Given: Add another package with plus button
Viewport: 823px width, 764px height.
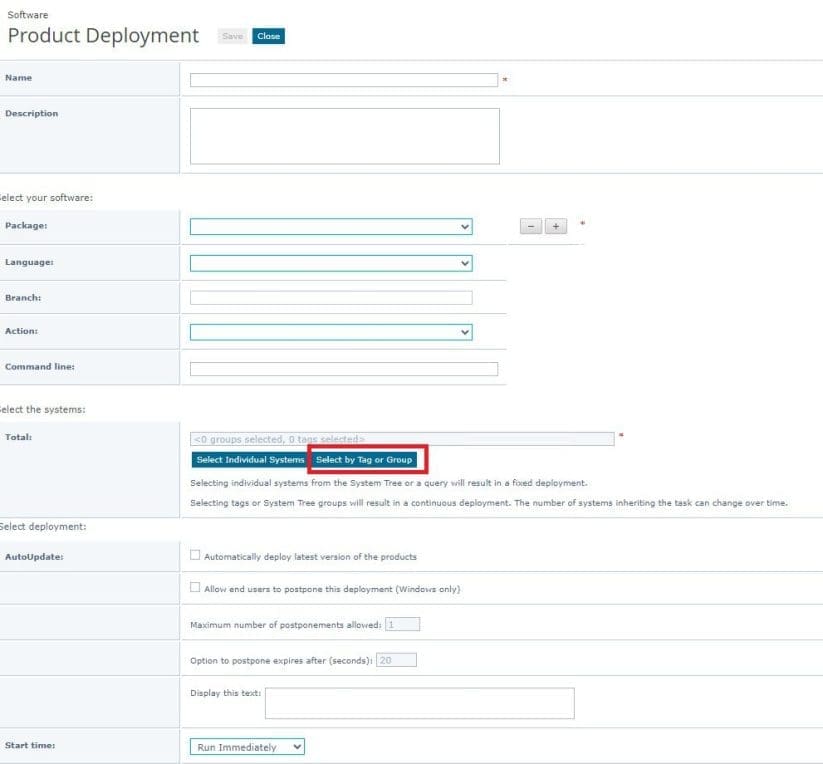Looking at the screenshot, I should click(555, 227).
